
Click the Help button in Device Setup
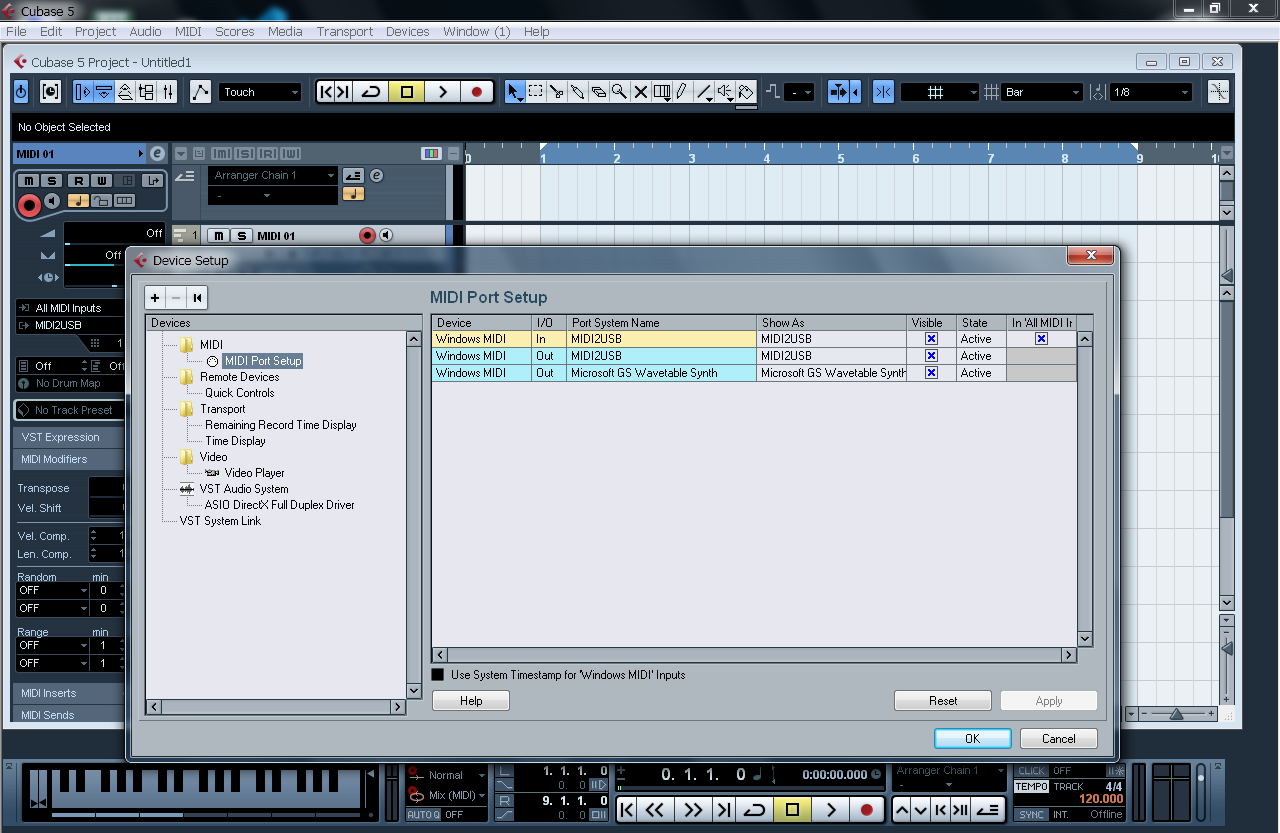pos(471,701)
